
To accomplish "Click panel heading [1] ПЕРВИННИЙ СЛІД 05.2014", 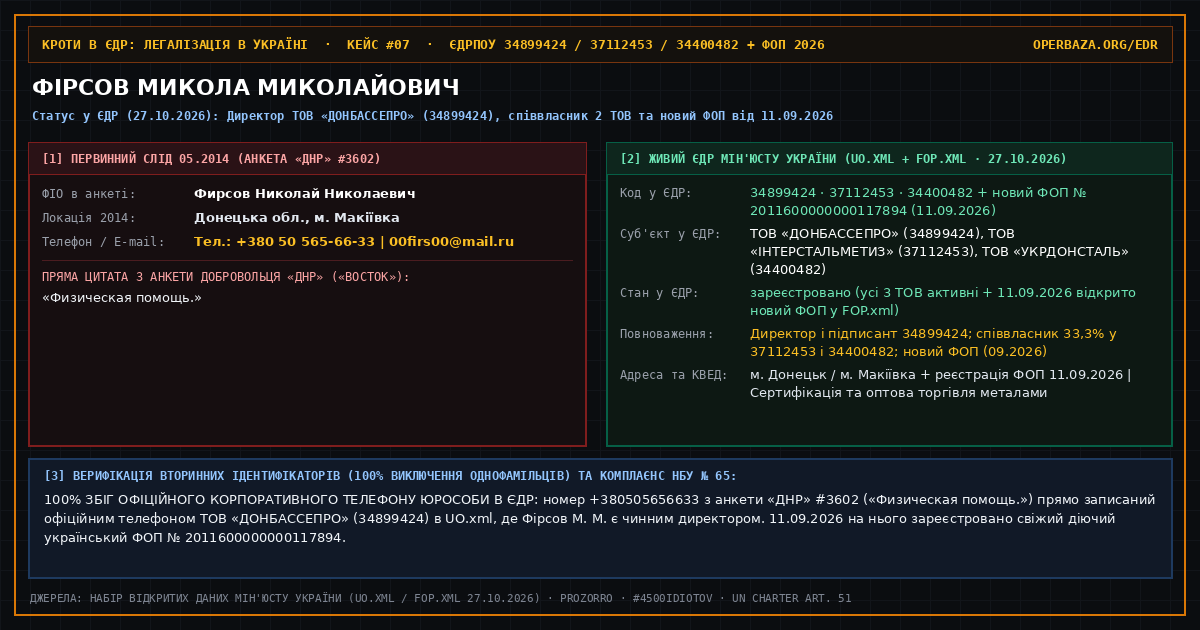I will coord(211,159).
